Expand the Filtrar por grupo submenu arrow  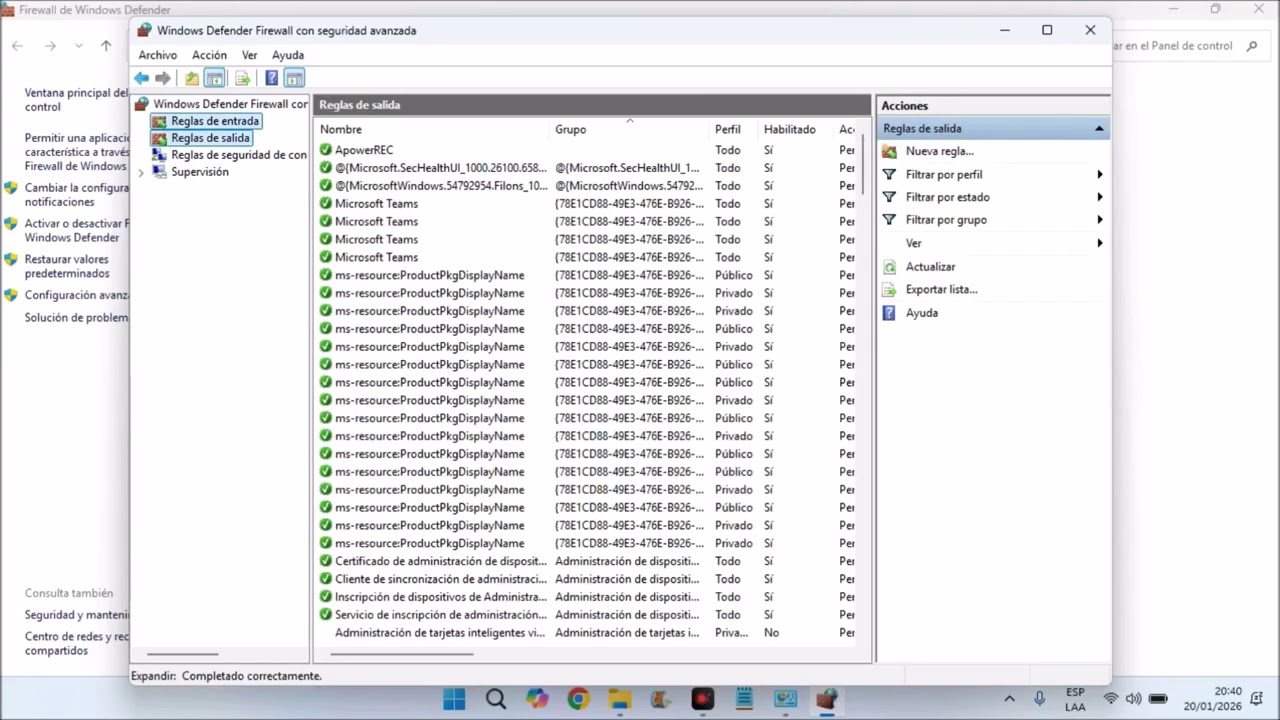[x=1099, y=220]
